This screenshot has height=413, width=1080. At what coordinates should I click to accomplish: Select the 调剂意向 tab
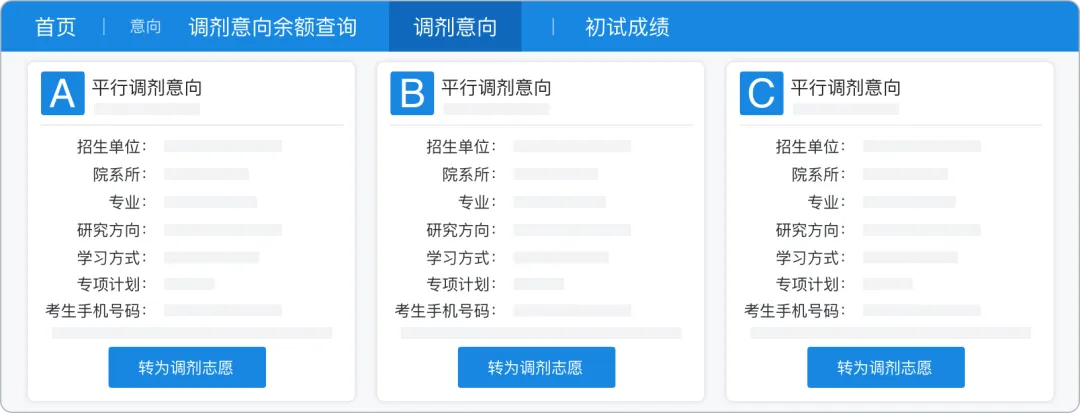click(x=454, y=27)
